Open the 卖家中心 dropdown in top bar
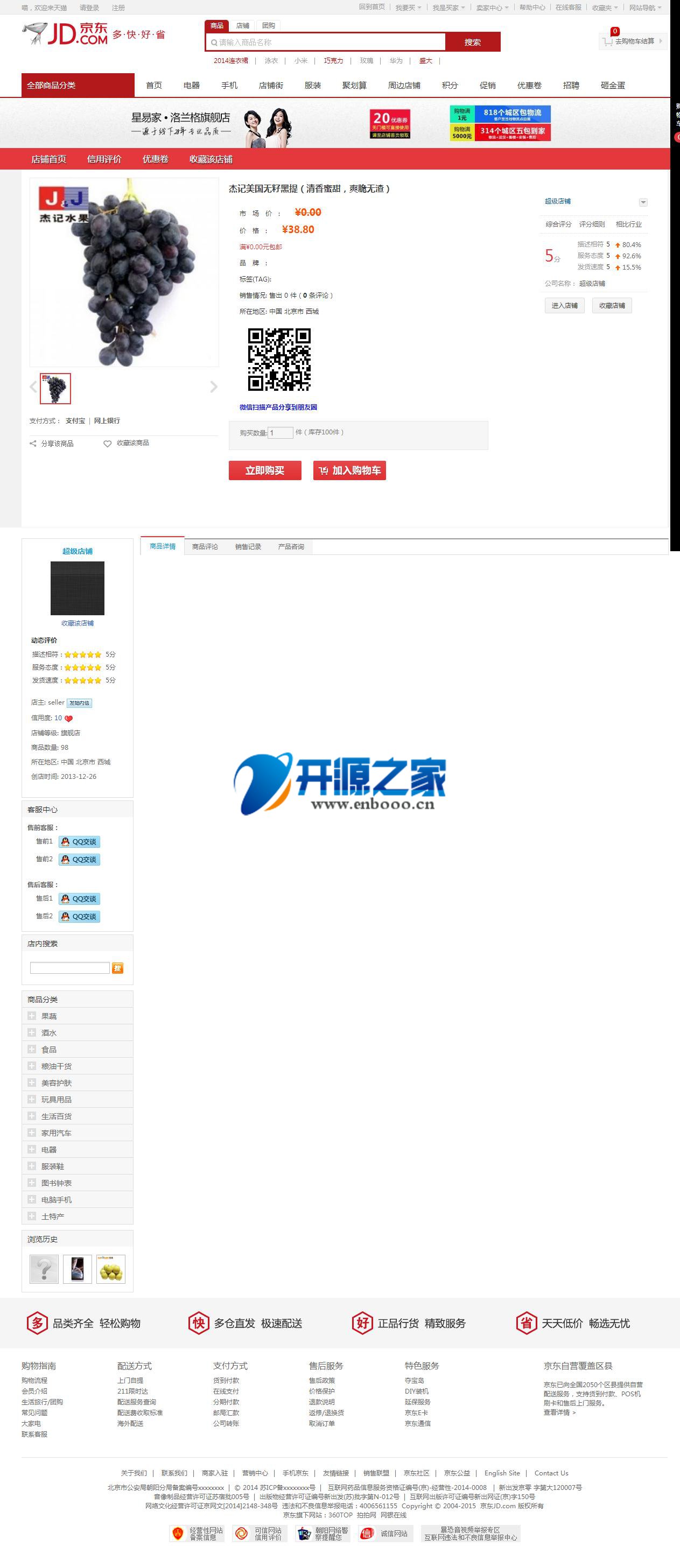Screen dimensions: 680x1568 point(492,8)
